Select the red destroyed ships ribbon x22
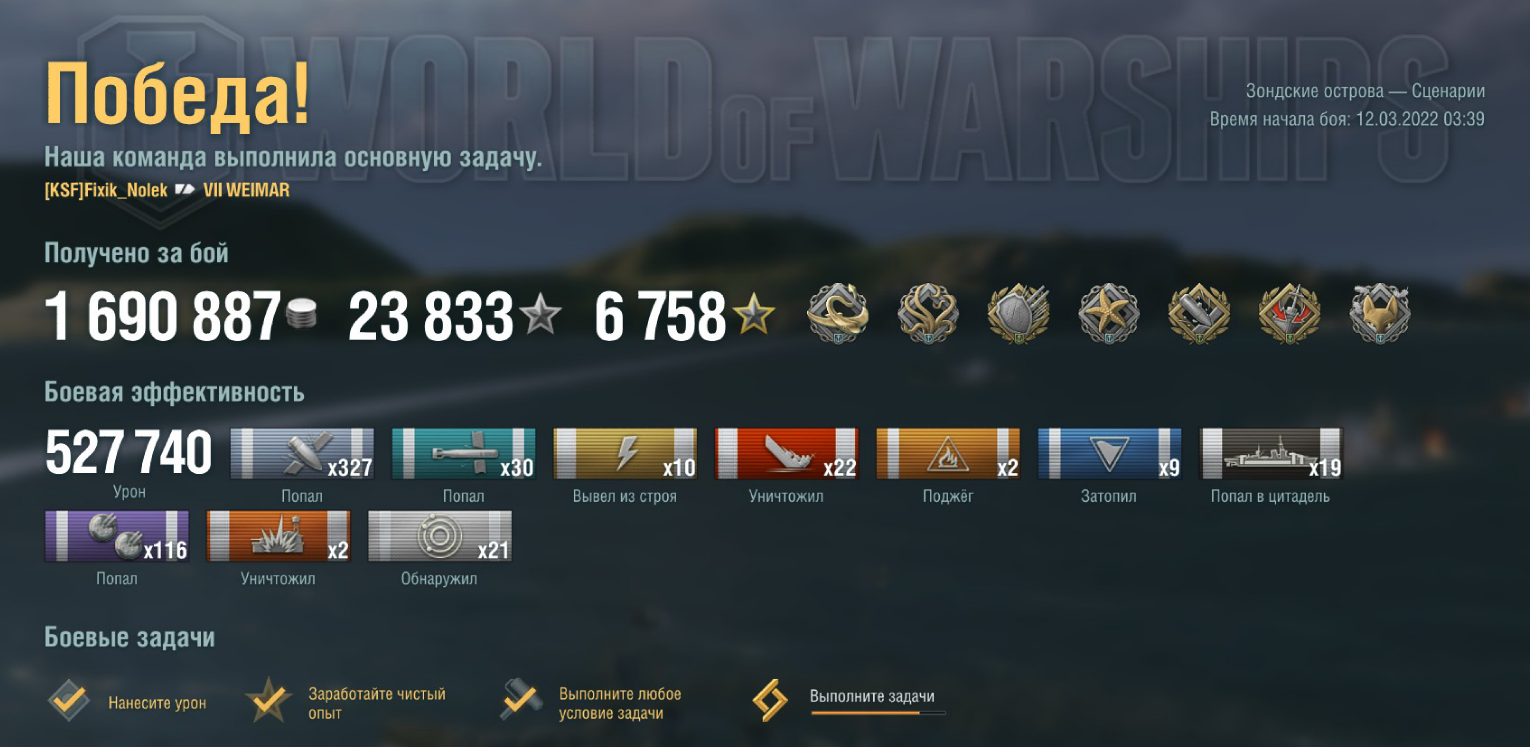 pos(786,454)
